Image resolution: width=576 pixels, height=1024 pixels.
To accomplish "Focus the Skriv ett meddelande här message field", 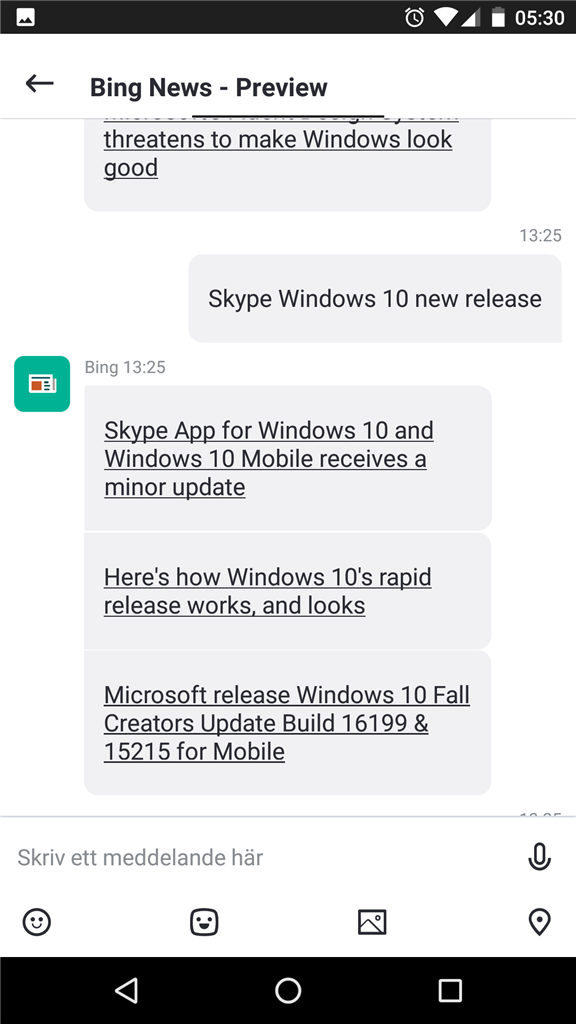I will (x=261, y=857).
